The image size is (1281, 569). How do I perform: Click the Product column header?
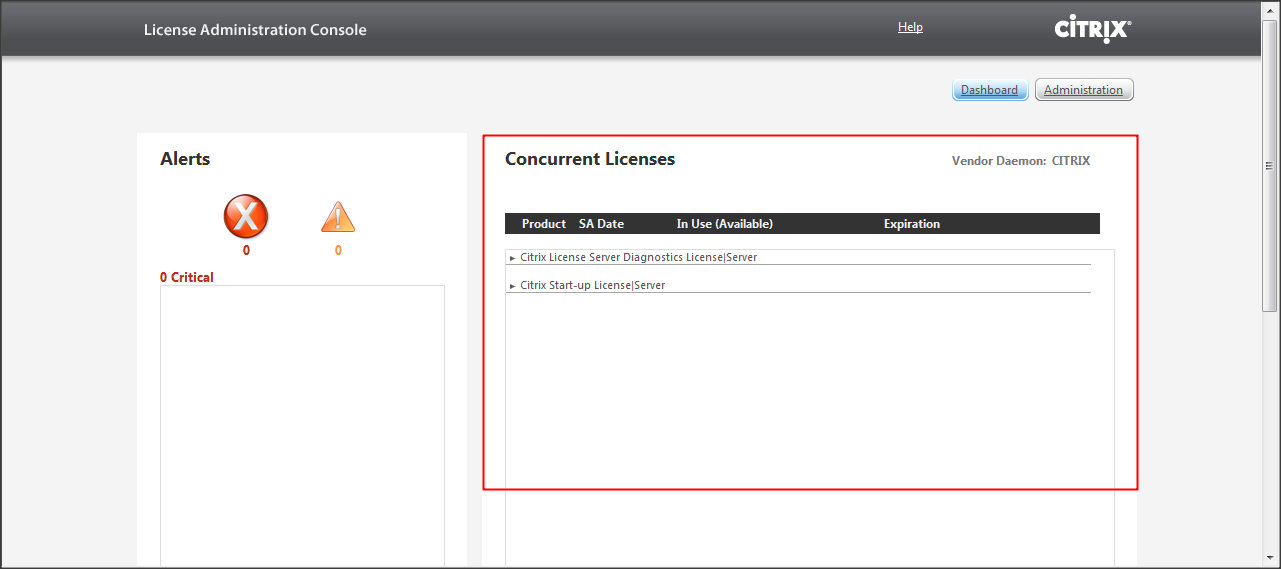click(544, 224)
